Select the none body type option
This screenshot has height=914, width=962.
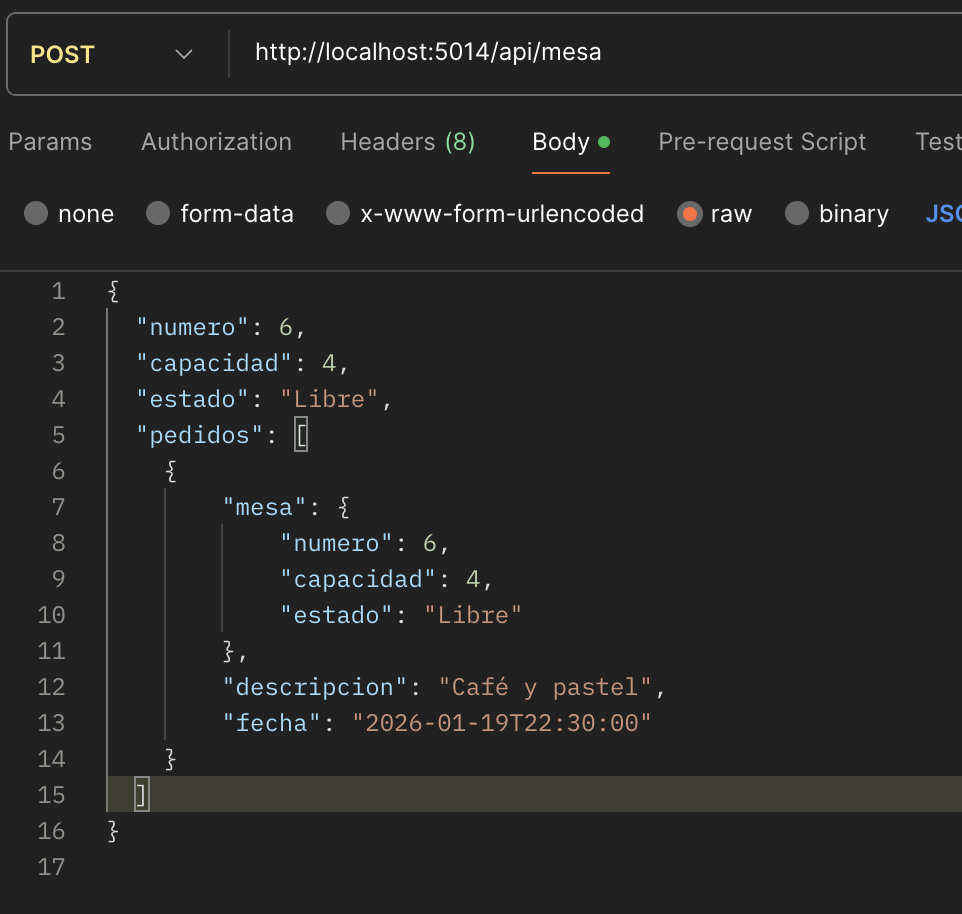point(36,214)
